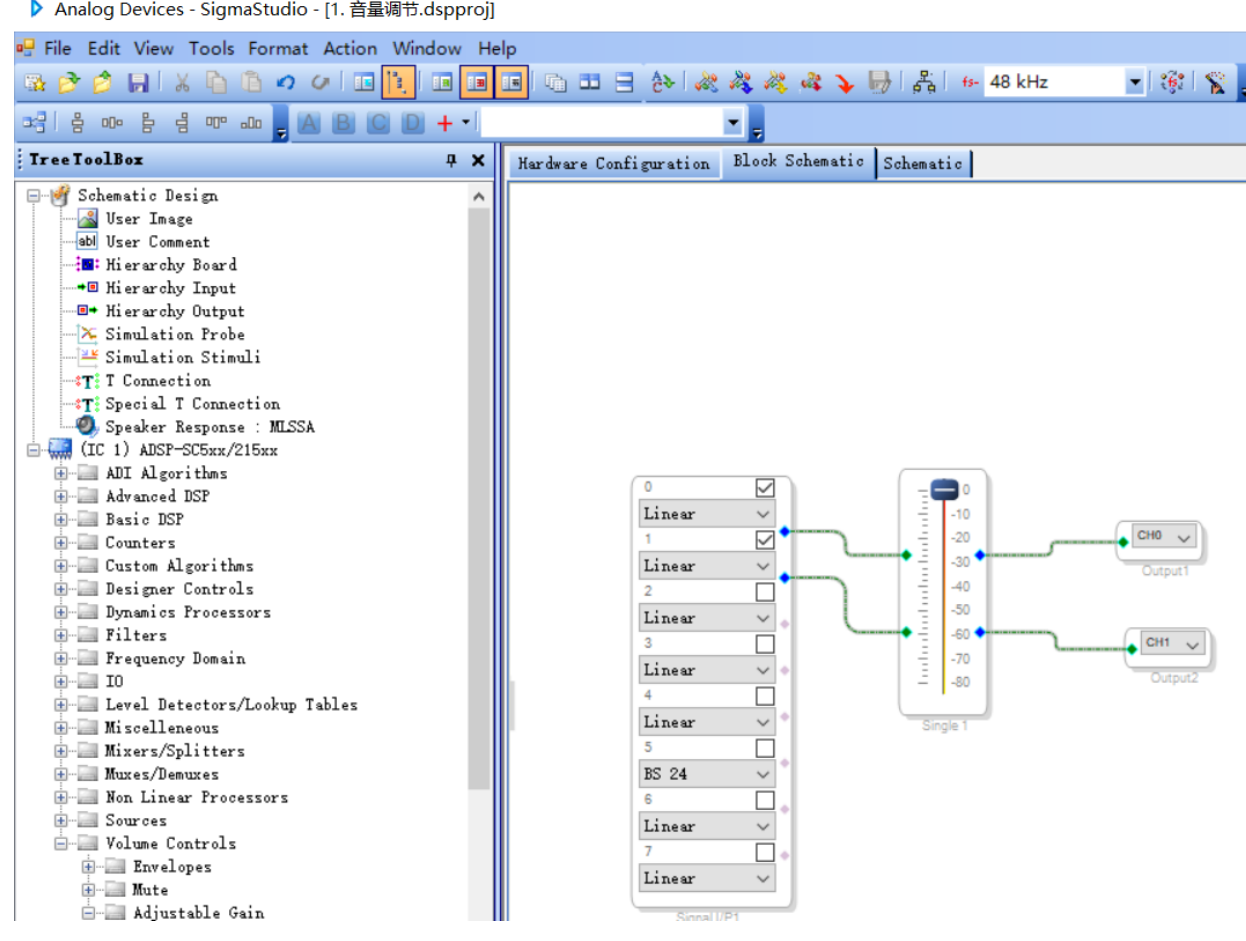
Task: Select the User Comment tree item
Action: click(158, 242)
